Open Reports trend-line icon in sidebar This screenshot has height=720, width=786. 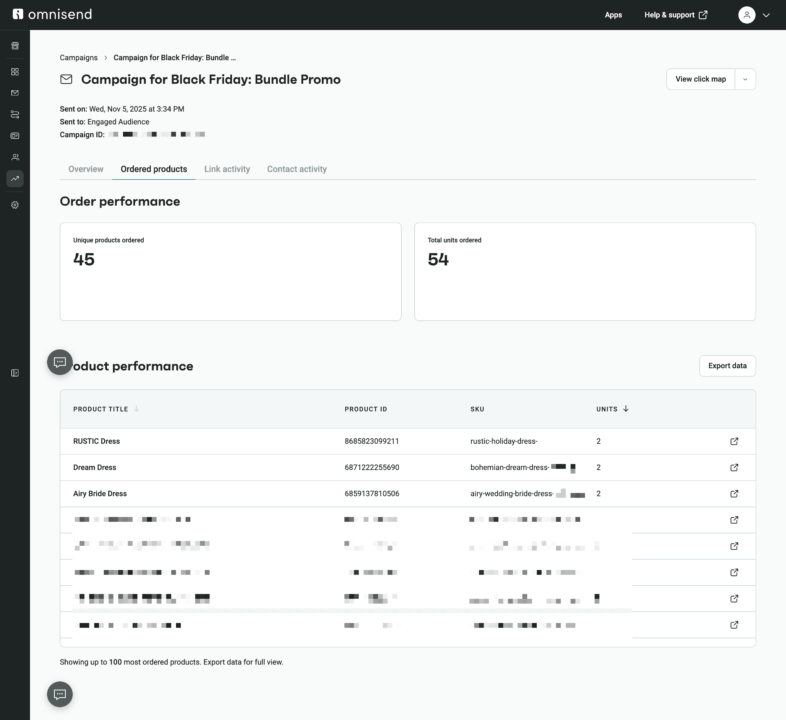(x=15, y=179)
